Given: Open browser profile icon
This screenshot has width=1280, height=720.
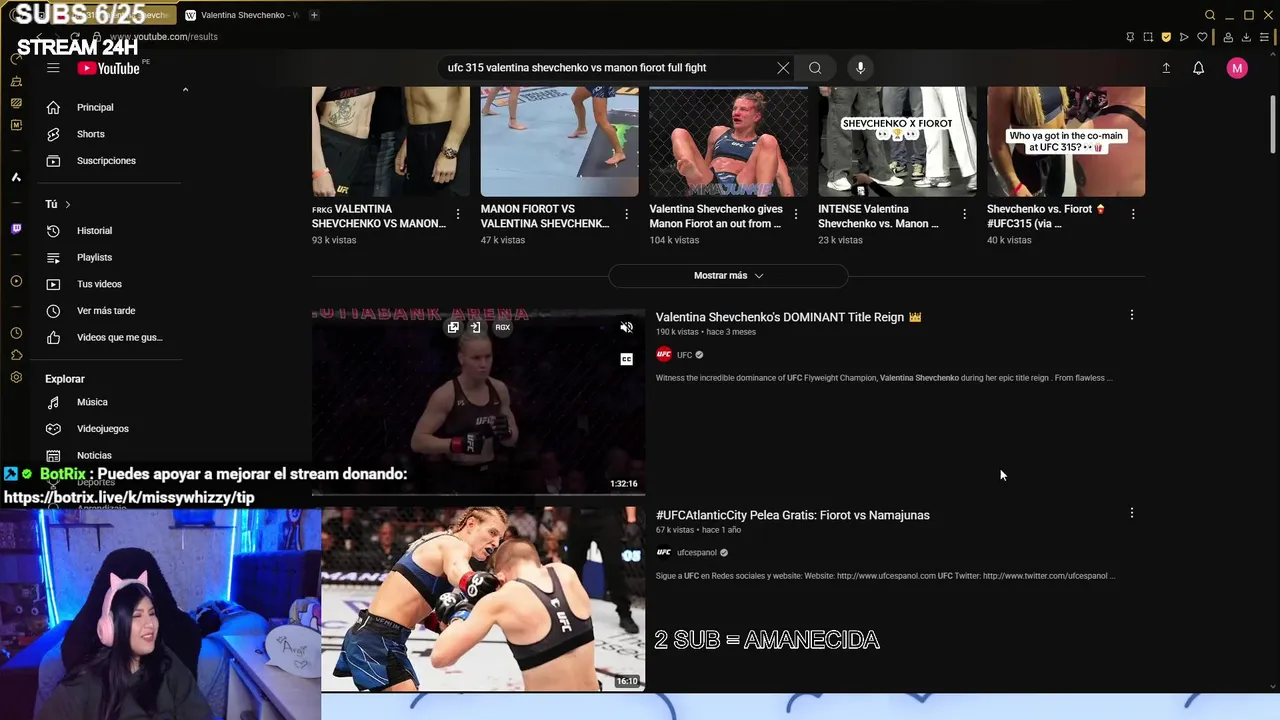Looking at the screenshot, I should click(1228, 37).
